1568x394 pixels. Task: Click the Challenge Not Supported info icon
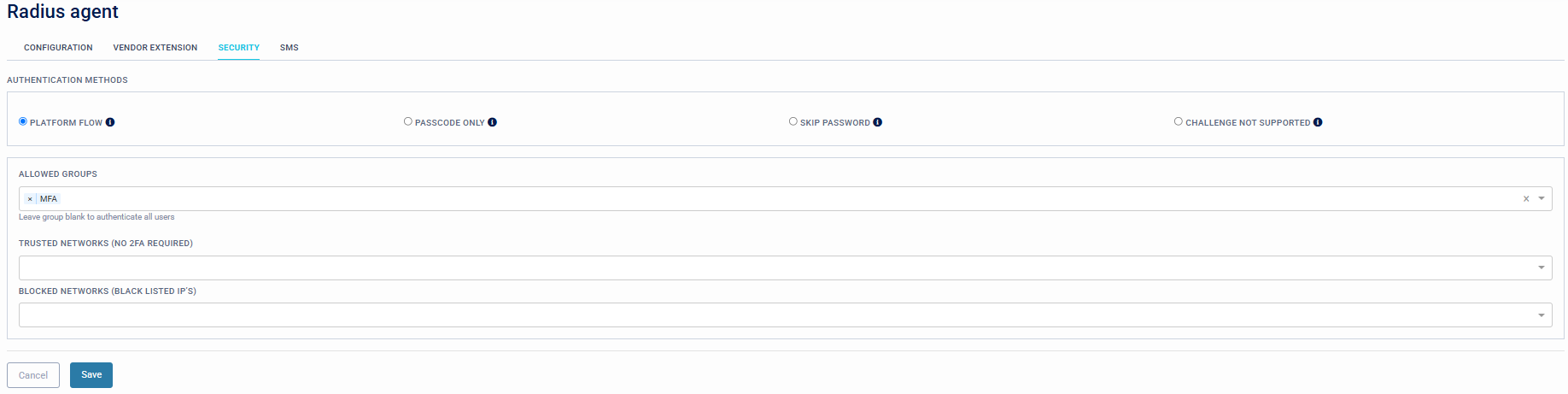(x=1318, y=122)
